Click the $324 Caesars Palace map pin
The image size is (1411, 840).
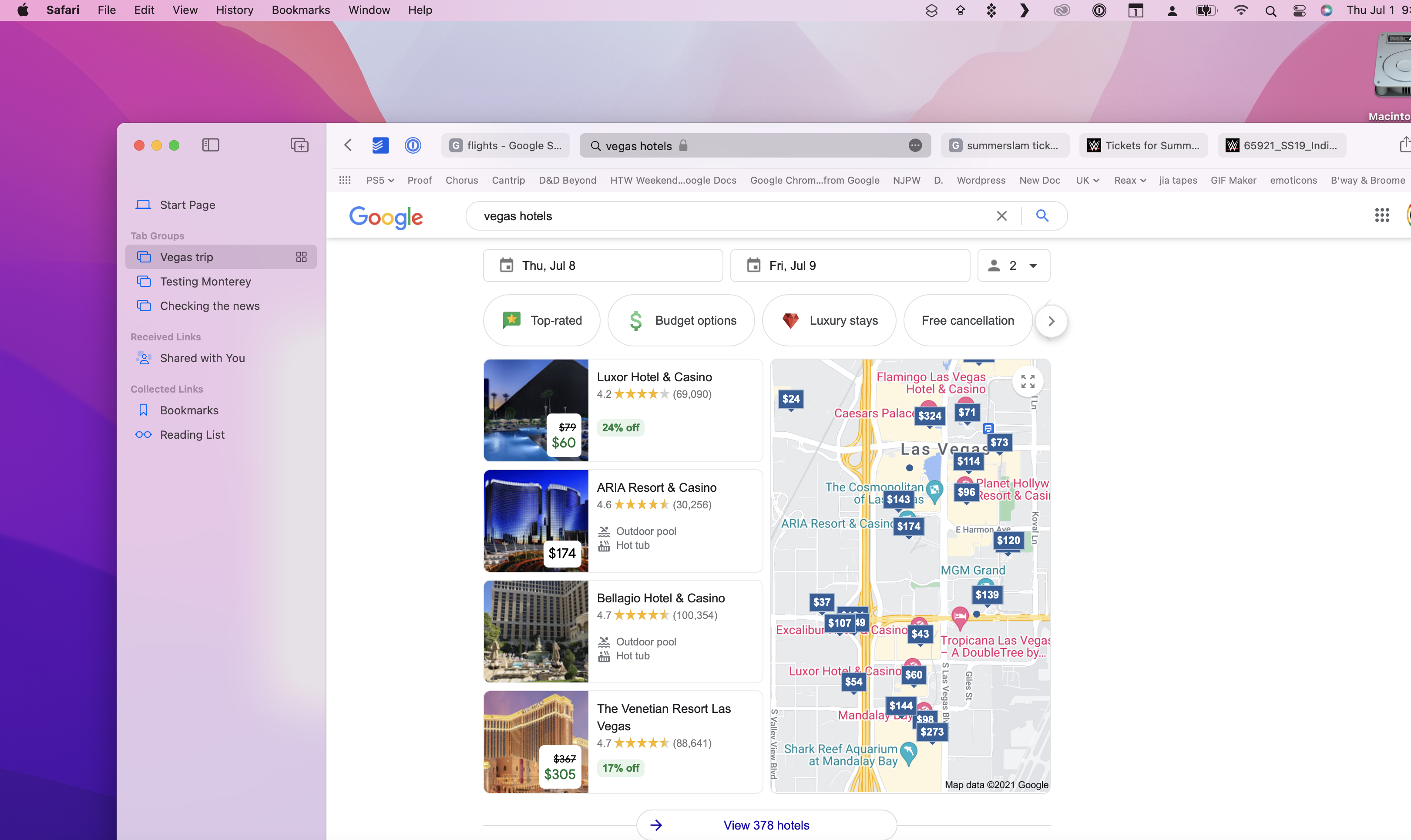click(x=929, y=416)
